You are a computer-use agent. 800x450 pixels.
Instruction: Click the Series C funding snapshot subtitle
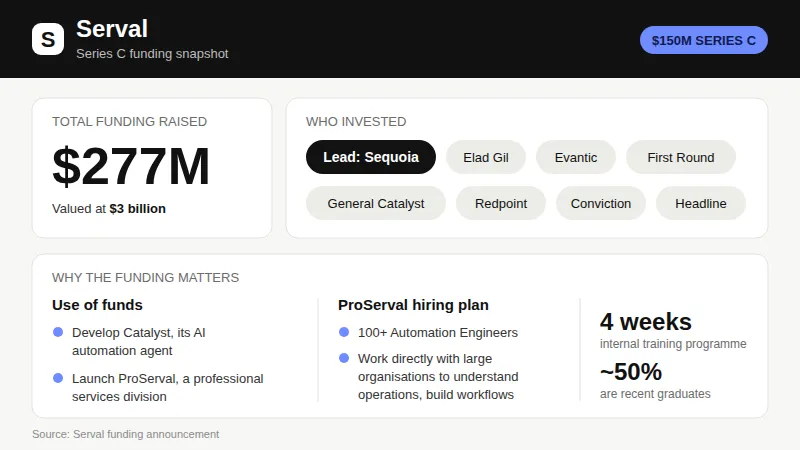pos(152,54)
